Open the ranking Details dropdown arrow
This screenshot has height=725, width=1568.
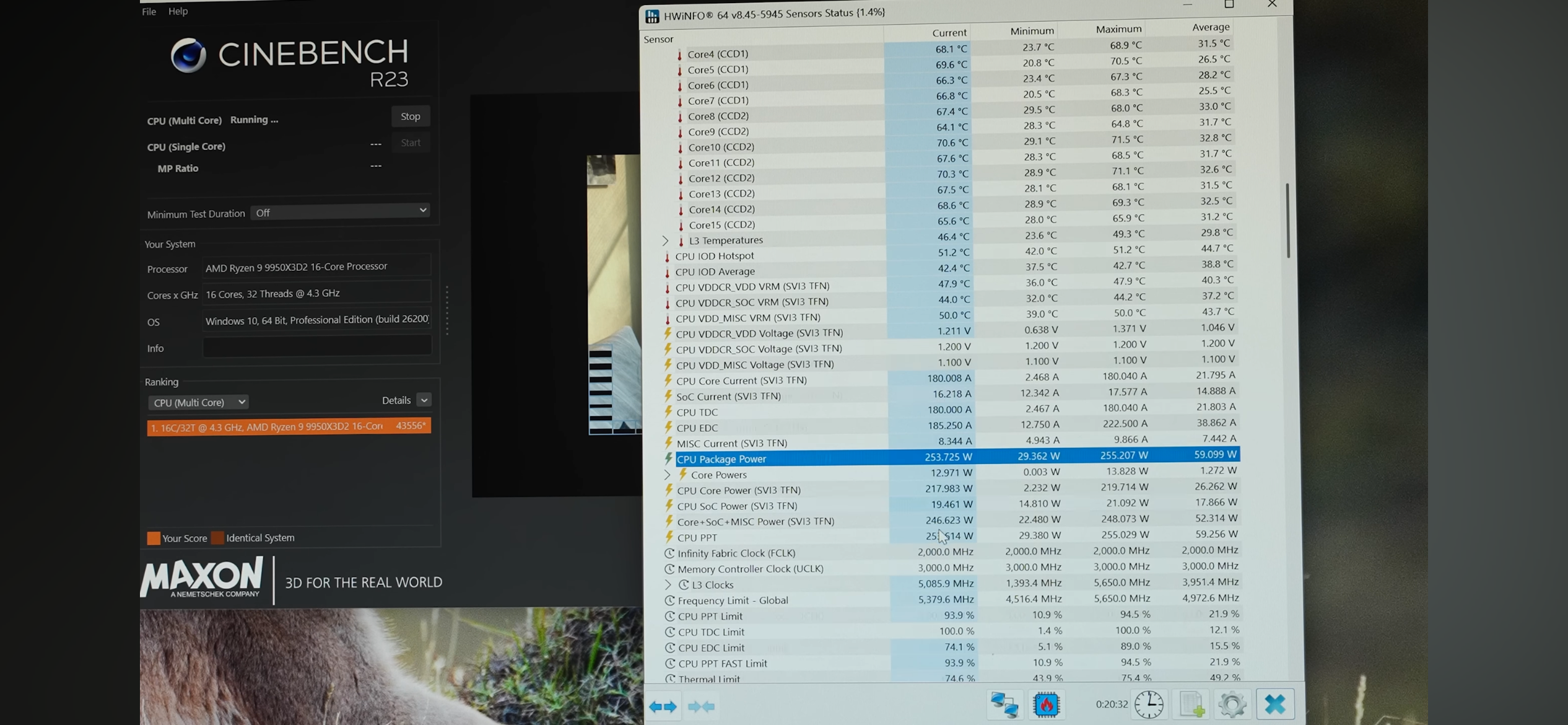click(424, 400)
